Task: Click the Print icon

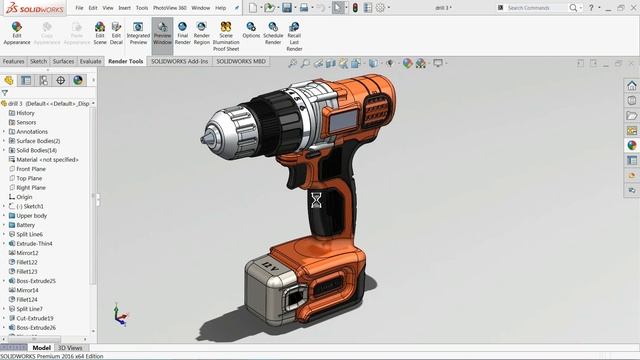Action: point(304,7)
